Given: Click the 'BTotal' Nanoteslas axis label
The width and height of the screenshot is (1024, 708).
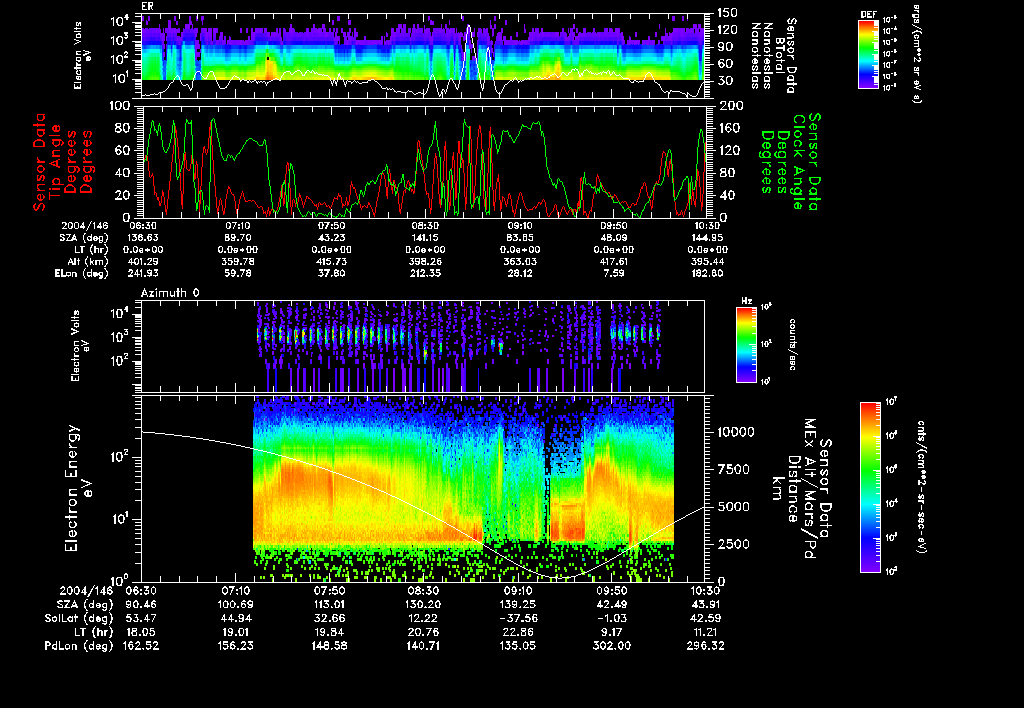Looking at the screenshot, I should (x=780, y=55).
